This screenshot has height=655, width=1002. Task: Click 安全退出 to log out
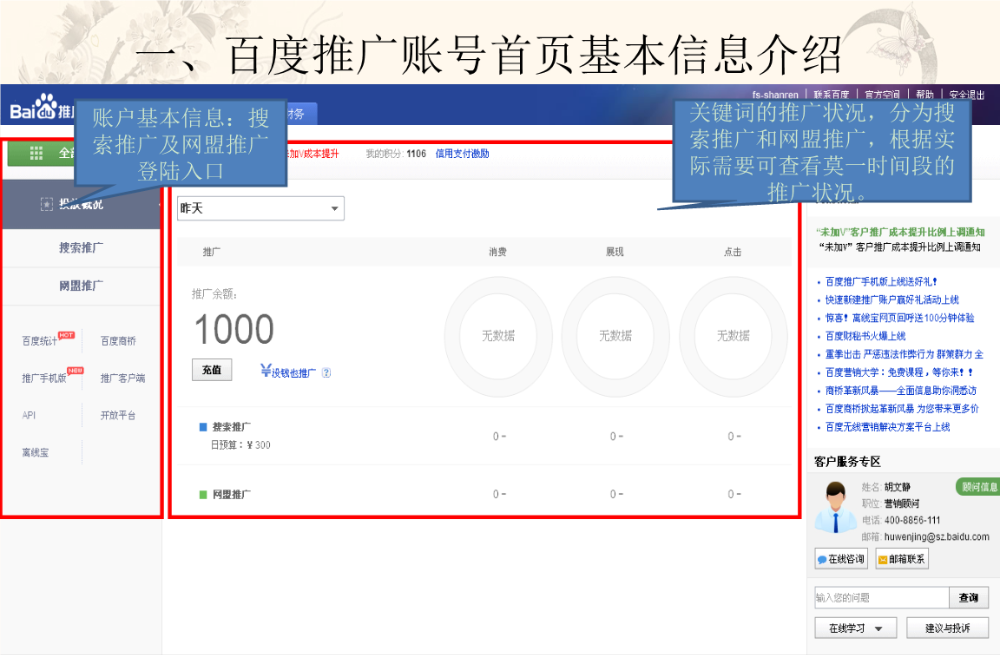[967, 95]
